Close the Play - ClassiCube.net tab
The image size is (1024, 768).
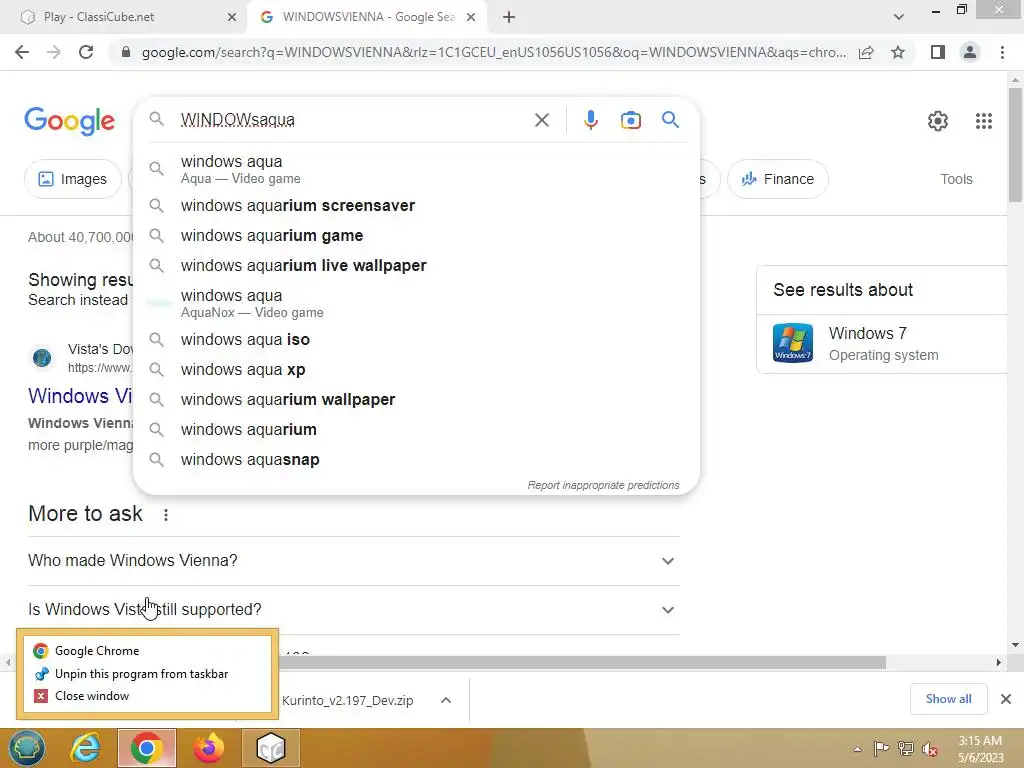(x=232, y=18)
